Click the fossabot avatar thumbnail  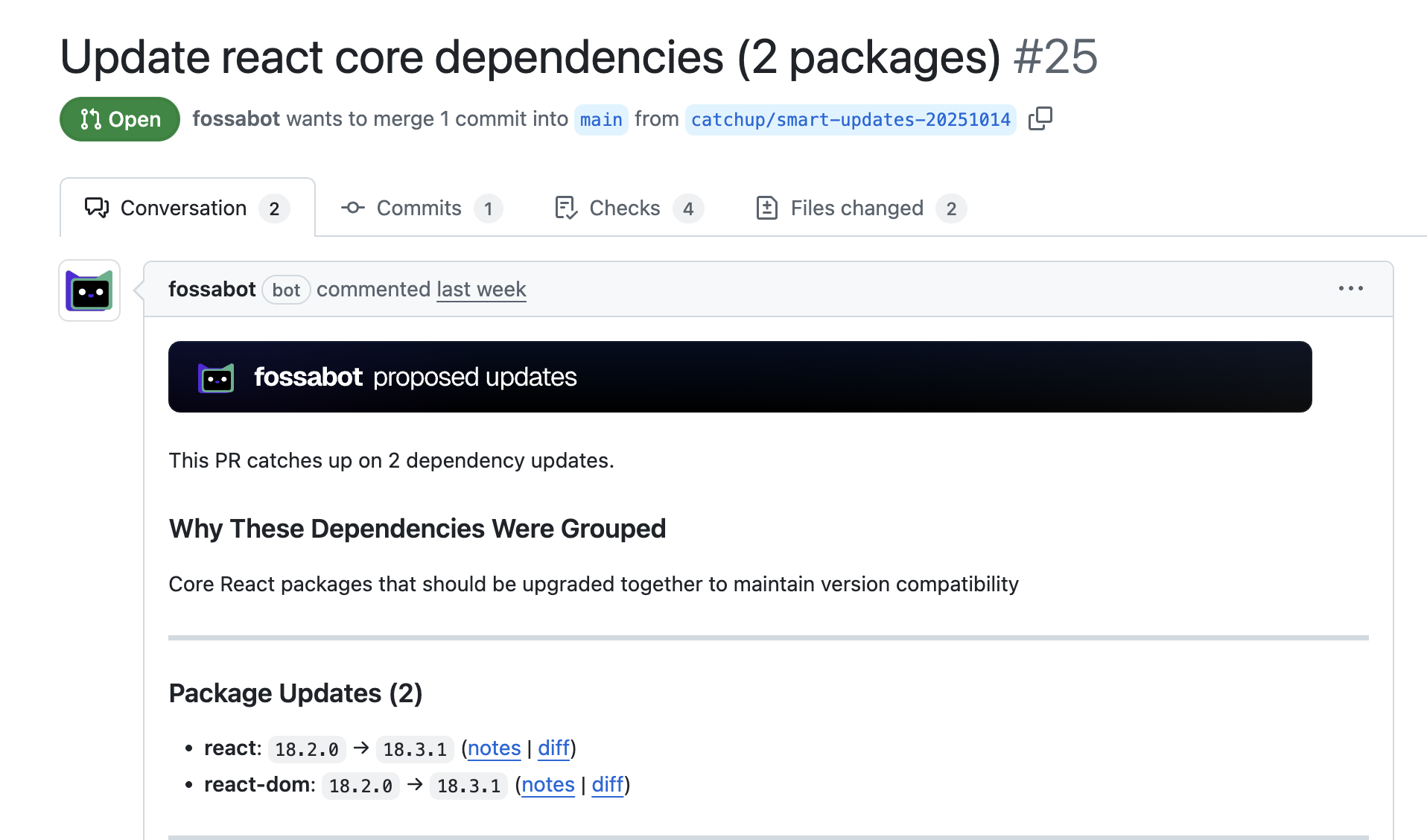[x=89, y=290]
